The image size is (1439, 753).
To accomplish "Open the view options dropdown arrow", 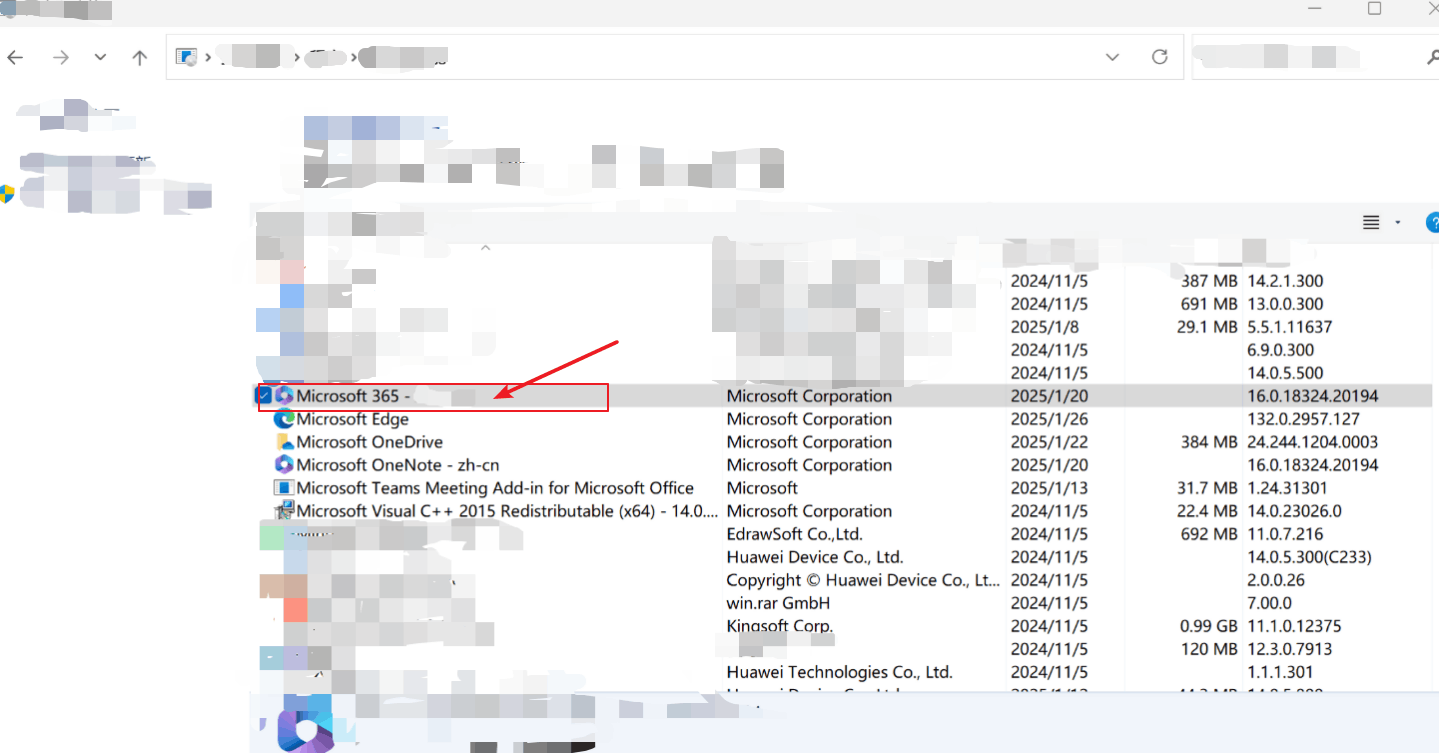I will coord(1398,222).
